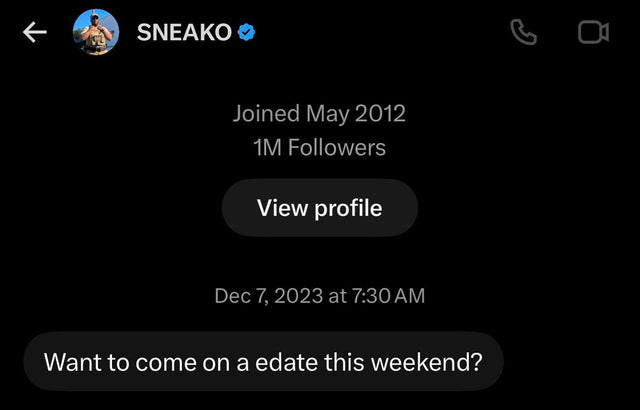The height and width of the screenshot is (410, 640).
Task: Click the checkmark next to SNEAKO
Action: coord(247,32)
